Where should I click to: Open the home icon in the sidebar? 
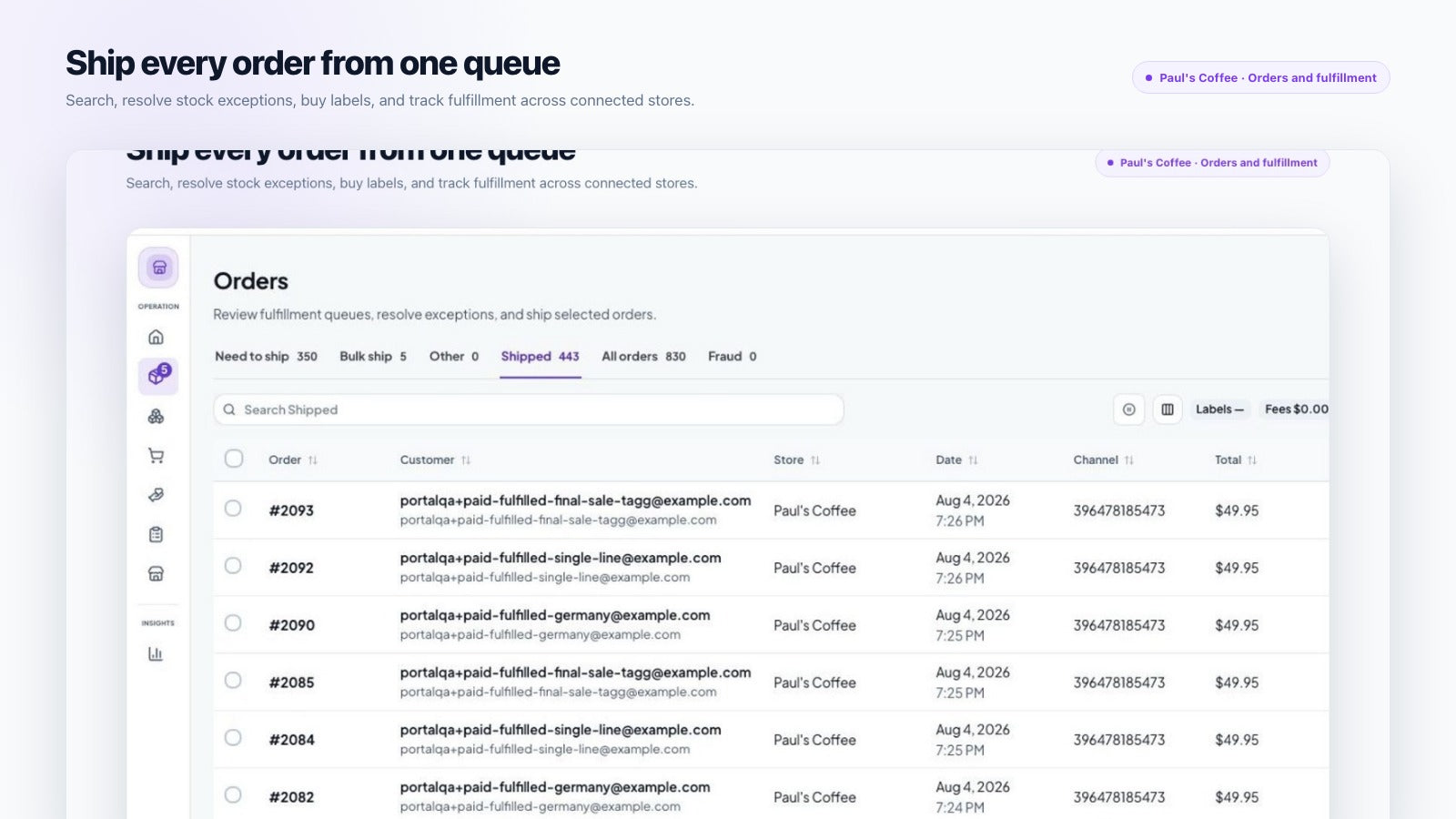(x=157, y=337)
